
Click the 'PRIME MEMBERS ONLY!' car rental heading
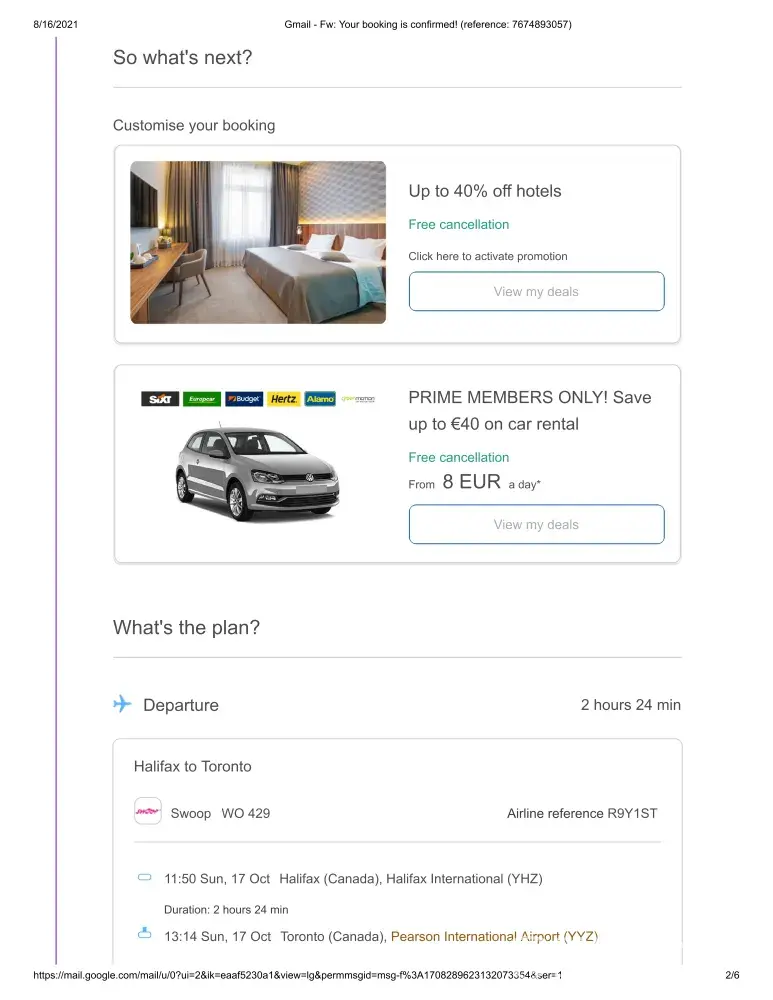point(529,397)
